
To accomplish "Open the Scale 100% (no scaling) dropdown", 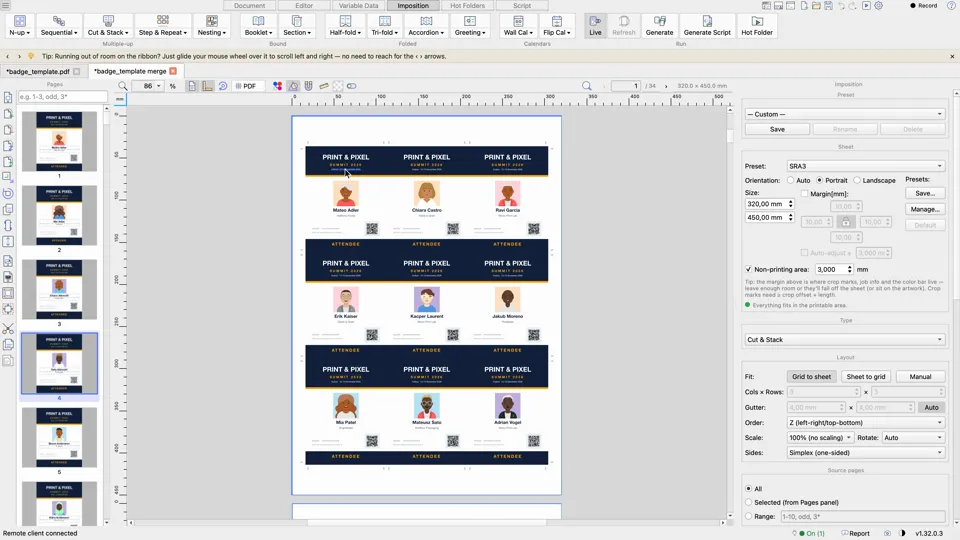I will tap(820, 438).
